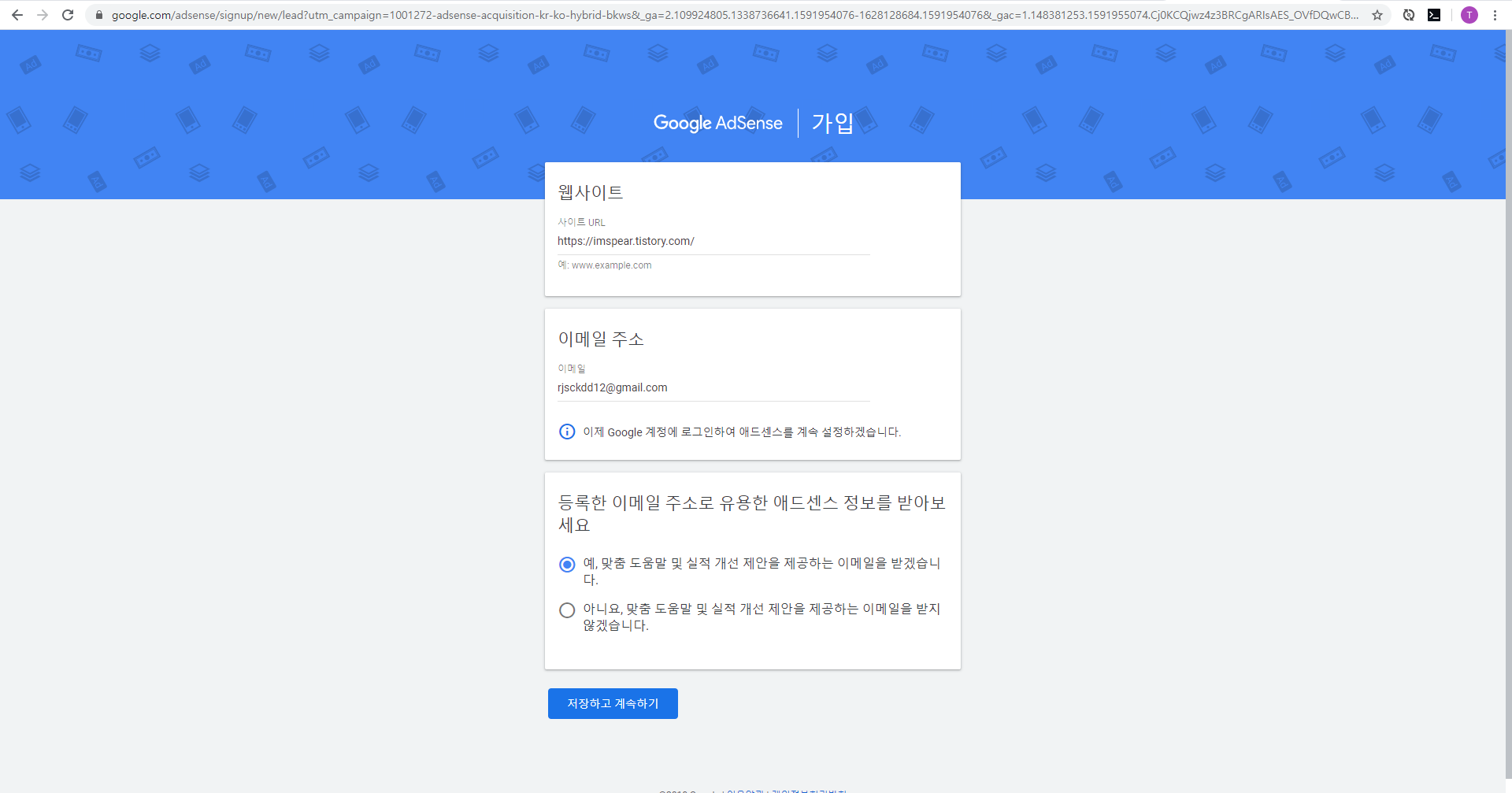Select 'No' to decline AdSense emails

[567, 610]
